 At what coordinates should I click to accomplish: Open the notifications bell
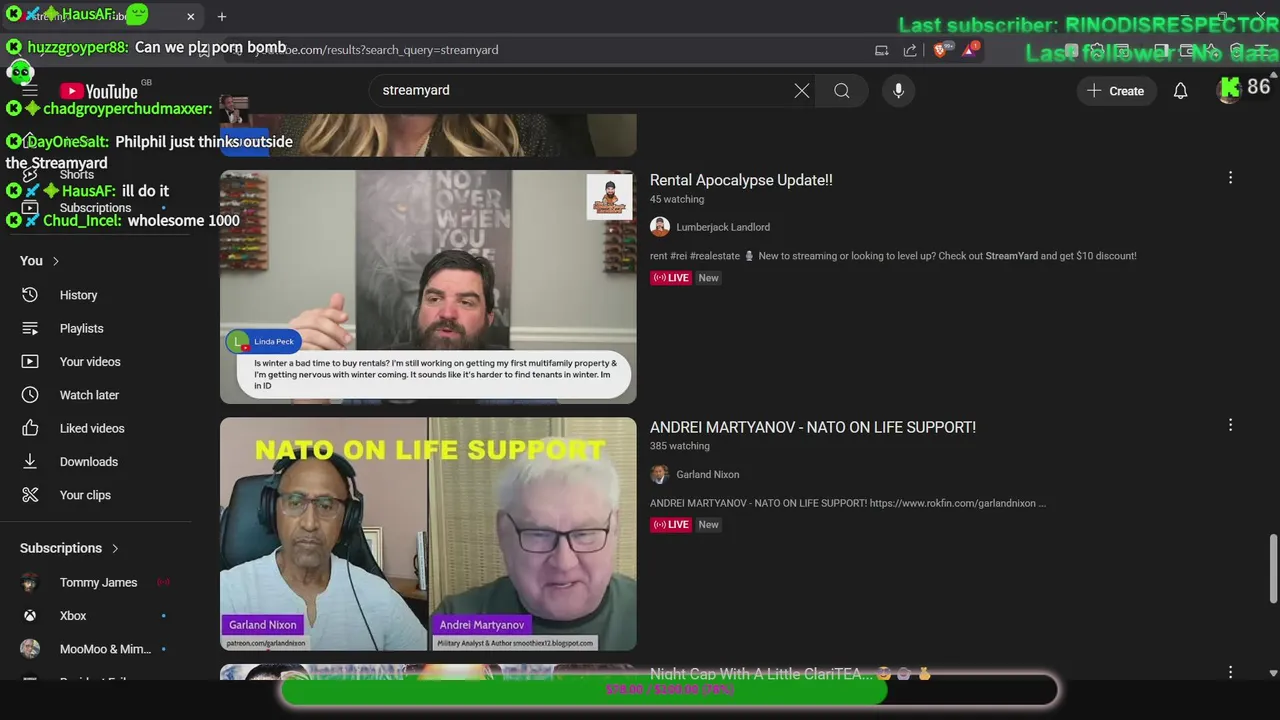pos(1180,90)
